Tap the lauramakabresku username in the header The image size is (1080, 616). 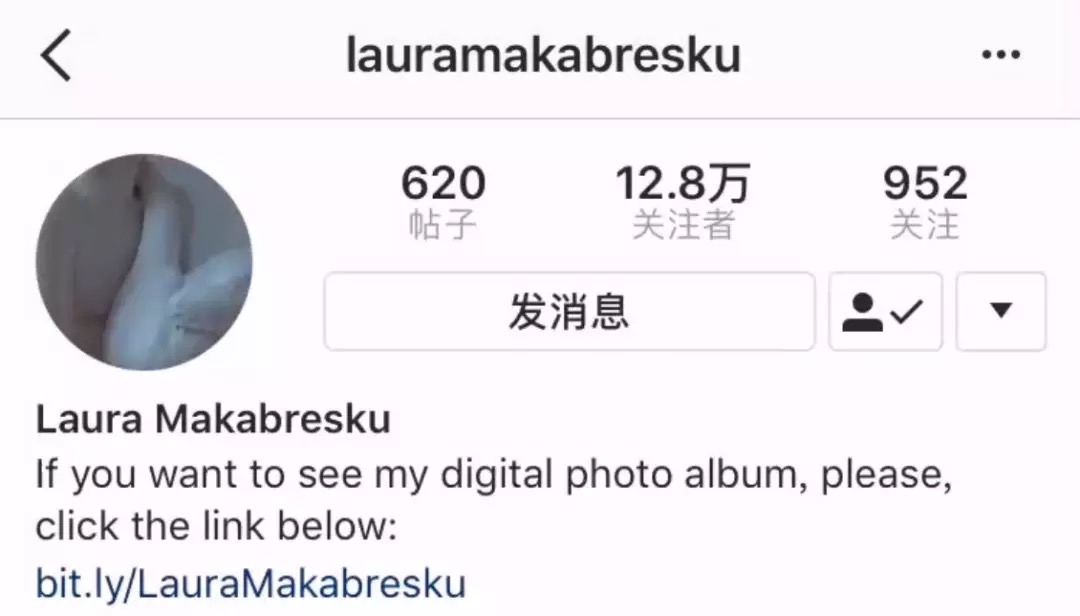(543, 55)
